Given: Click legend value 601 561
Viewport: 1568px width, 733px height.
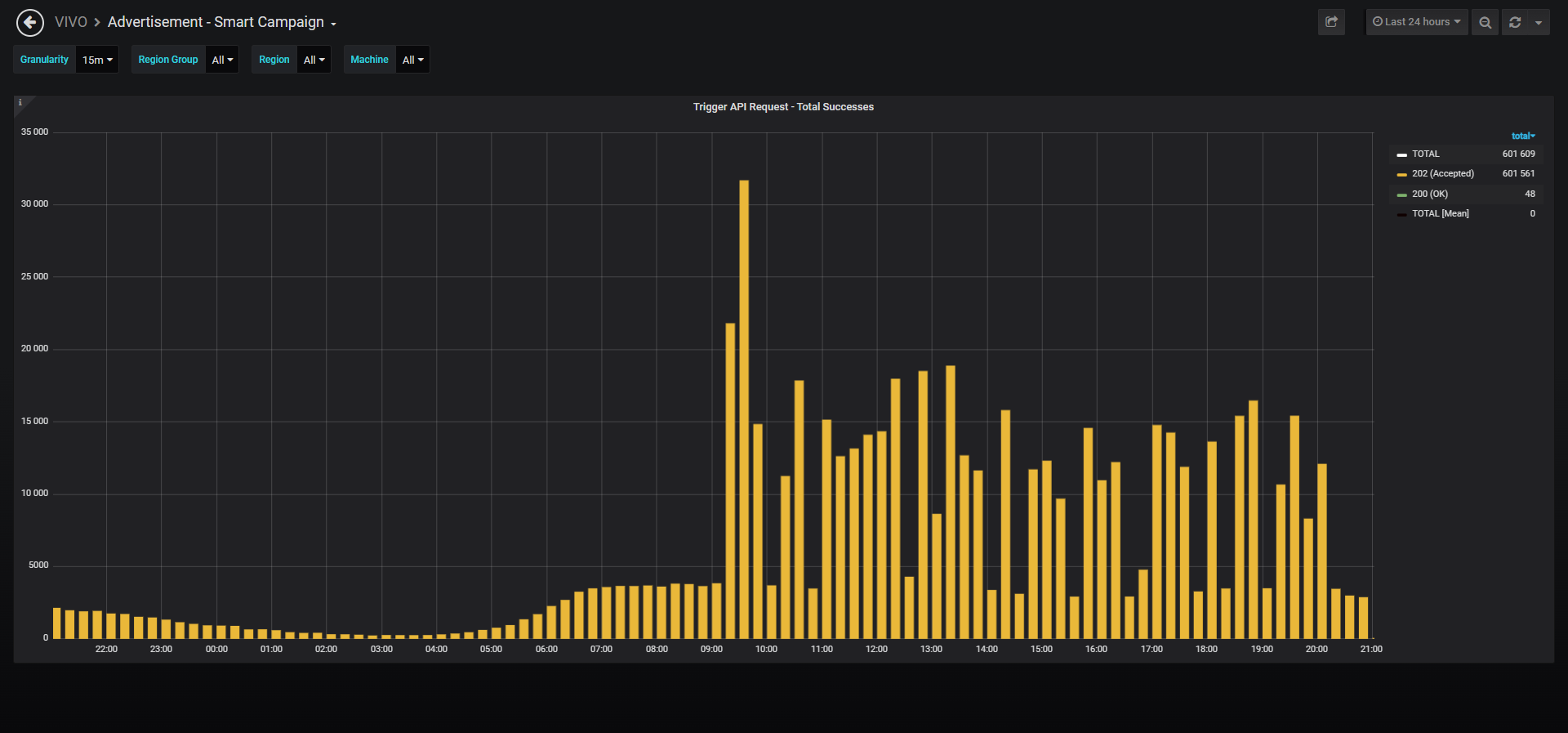Looking at the screenshot, I should tap(1518, 173).
